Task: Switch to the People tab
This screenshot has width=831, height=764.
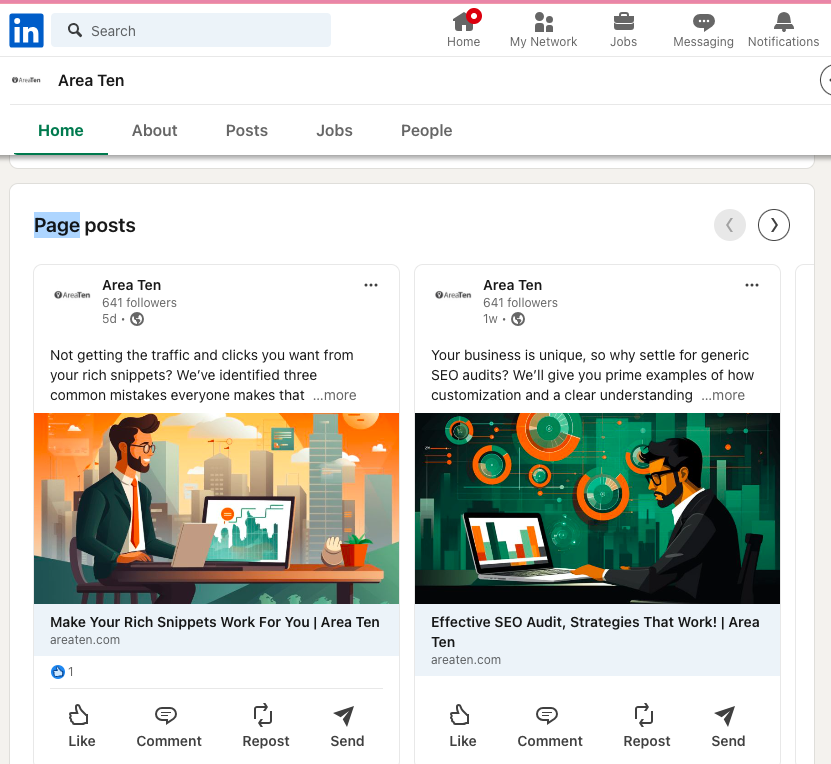Action: (x=426, y=131)
